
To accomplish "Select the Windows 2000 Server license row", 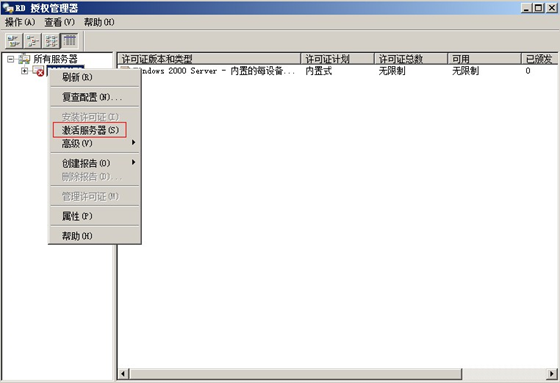I will (x=338, y=71).
